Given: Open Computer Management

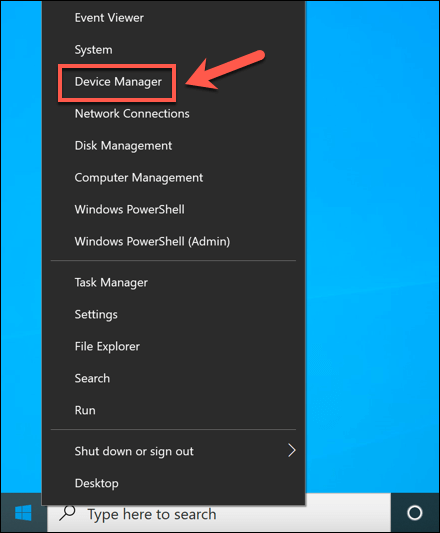Looking at the screenshot, I should (173, 177).
